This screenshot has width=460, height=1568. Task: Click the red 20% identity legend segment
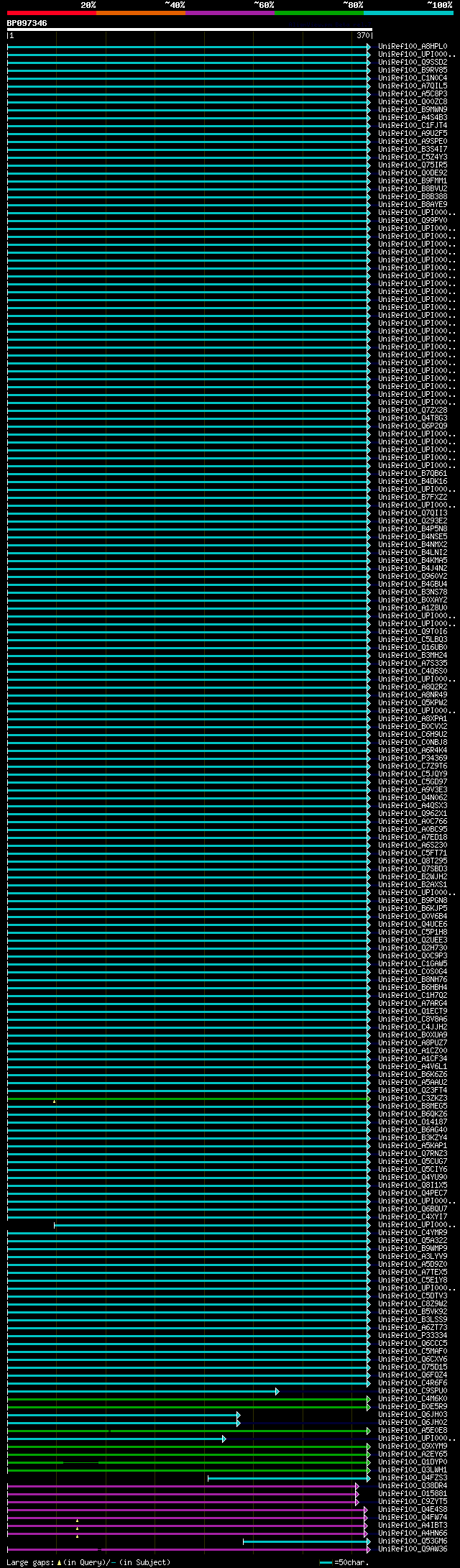point(52,13)
